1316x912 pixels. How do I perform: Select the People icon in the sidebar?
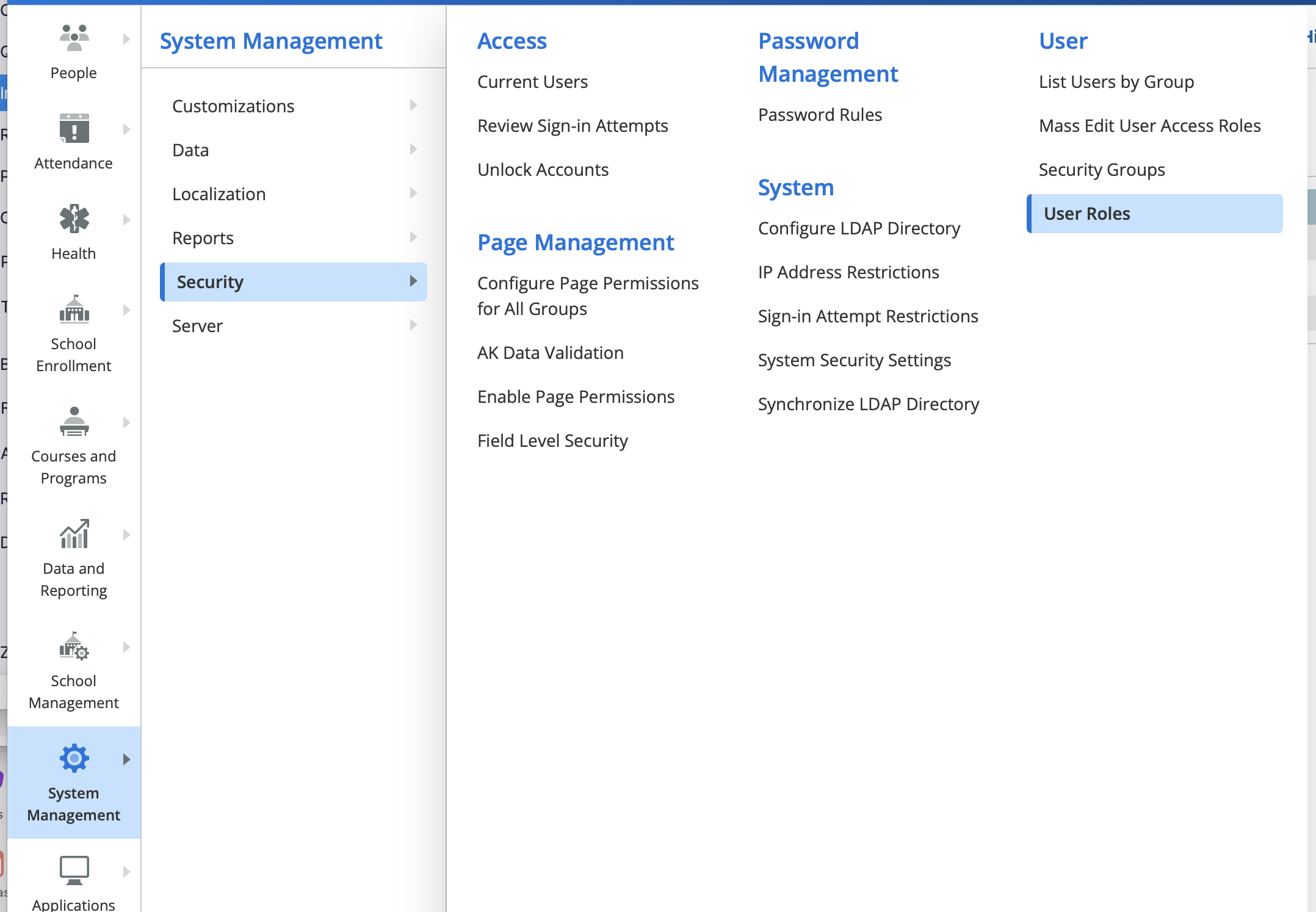pyautogui.click(x=73, y=38)
